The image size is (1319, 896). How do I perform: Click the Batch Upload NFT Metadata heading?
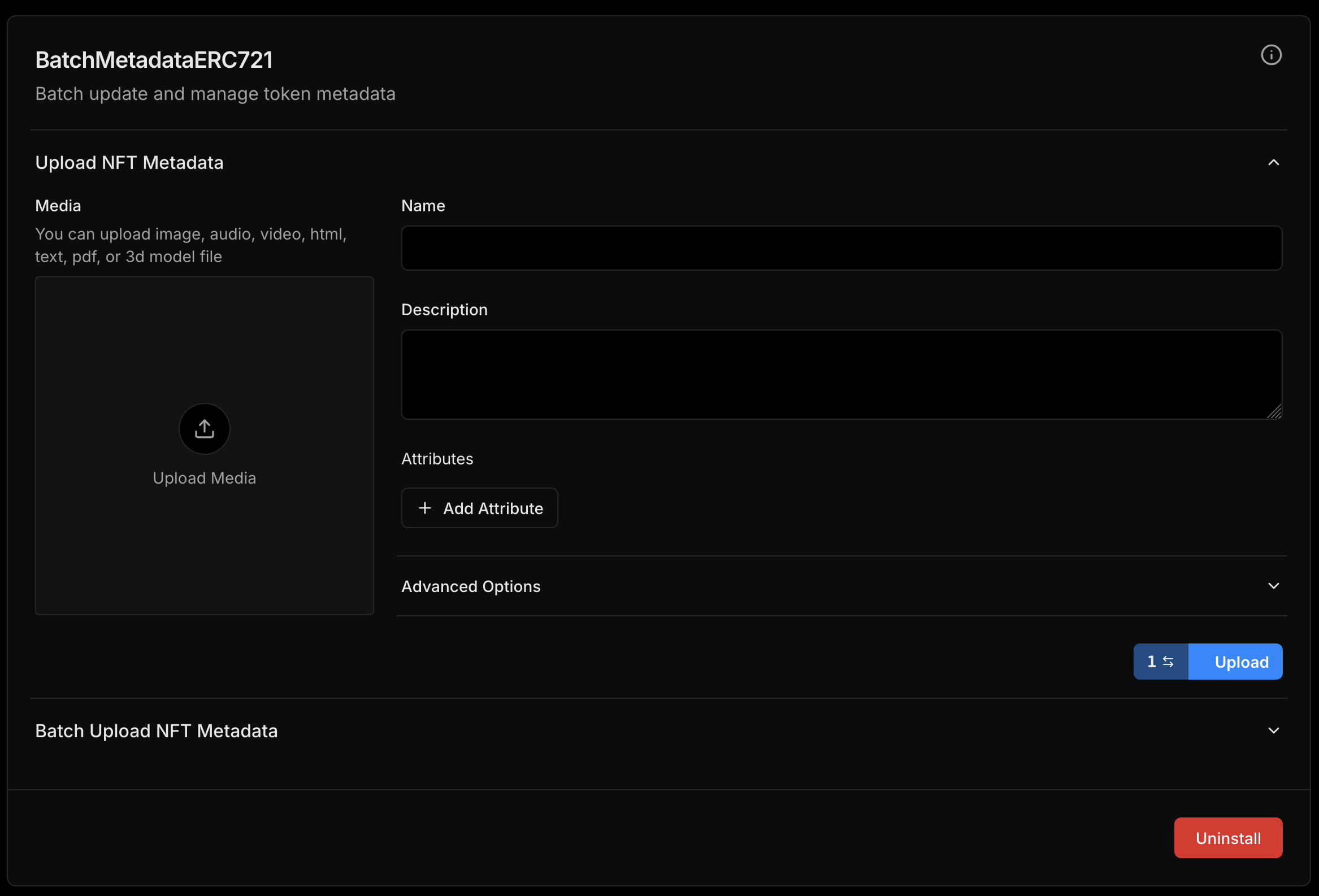coord(157,731)
